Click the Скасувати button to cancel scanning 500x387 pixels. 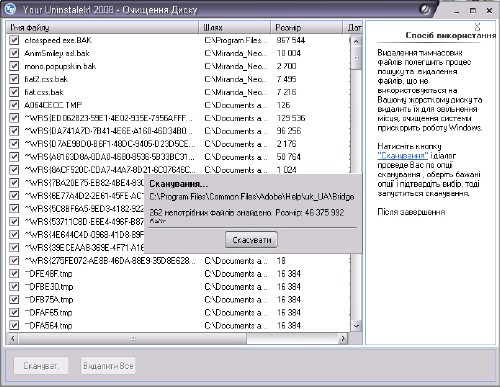[251, 240]
